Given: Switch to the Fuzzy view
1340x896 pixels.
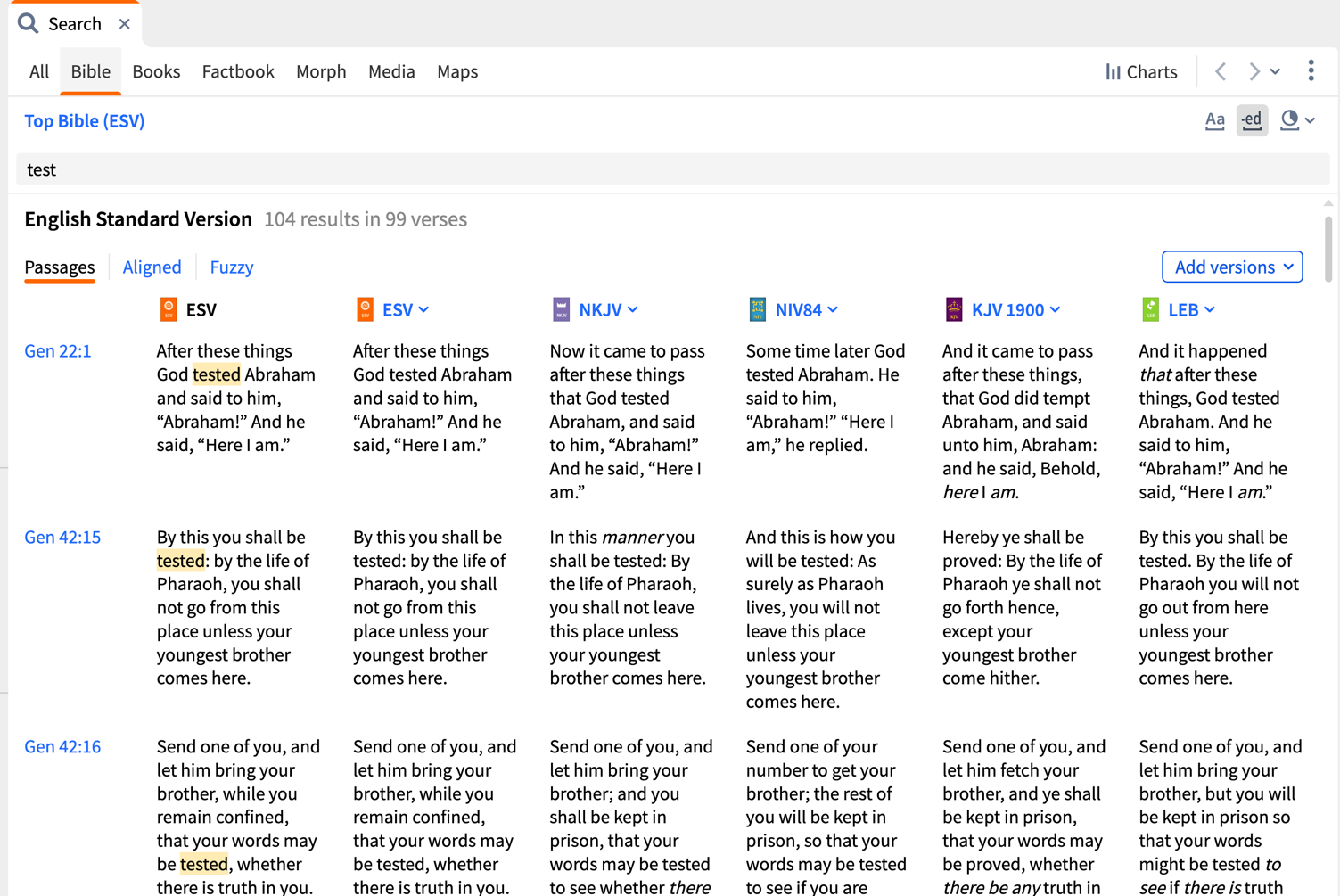Looking at the screenshot, I should pyautogui.click(x=232, y=267).
